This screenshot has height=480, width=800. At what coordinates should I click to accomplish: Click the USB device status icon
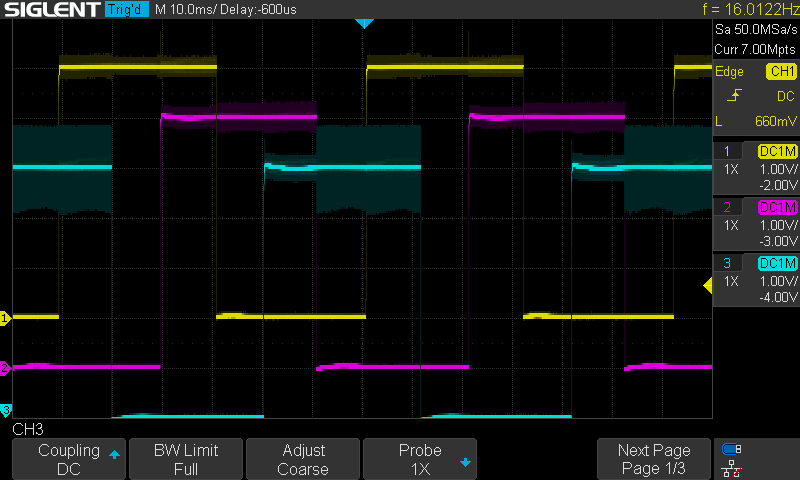tap(732, 449)
